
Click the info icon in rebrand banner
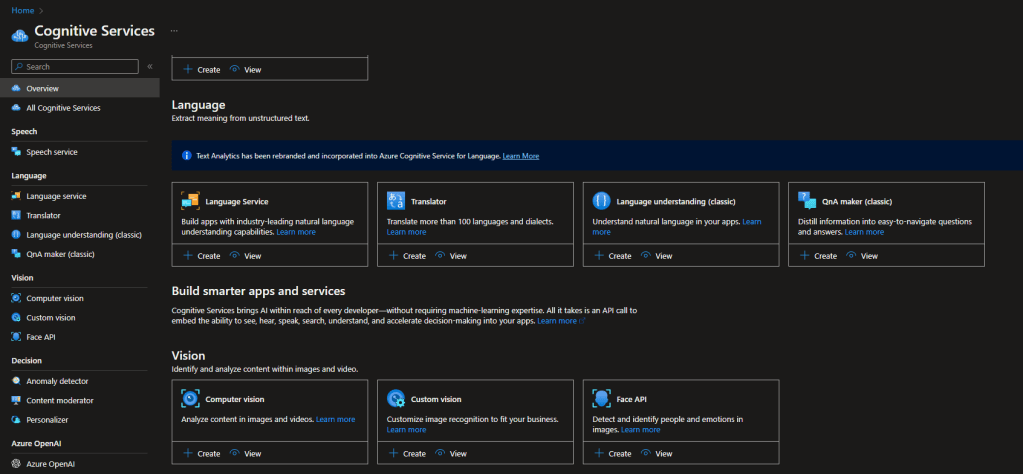pyautogui.click(x=186, y=156)
